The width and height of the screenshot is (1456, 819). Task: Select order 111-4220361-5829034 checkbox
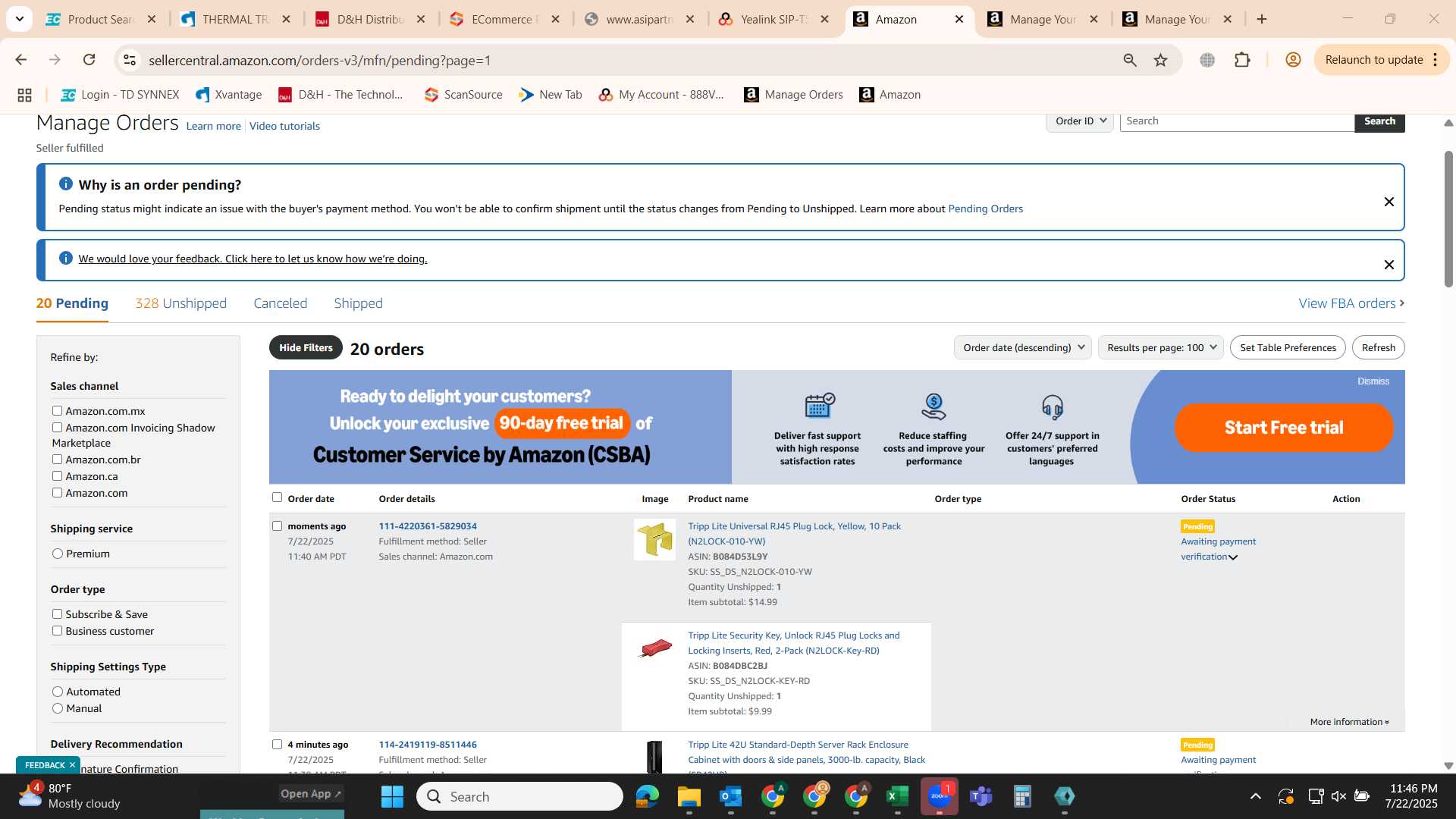coord(277,526)
